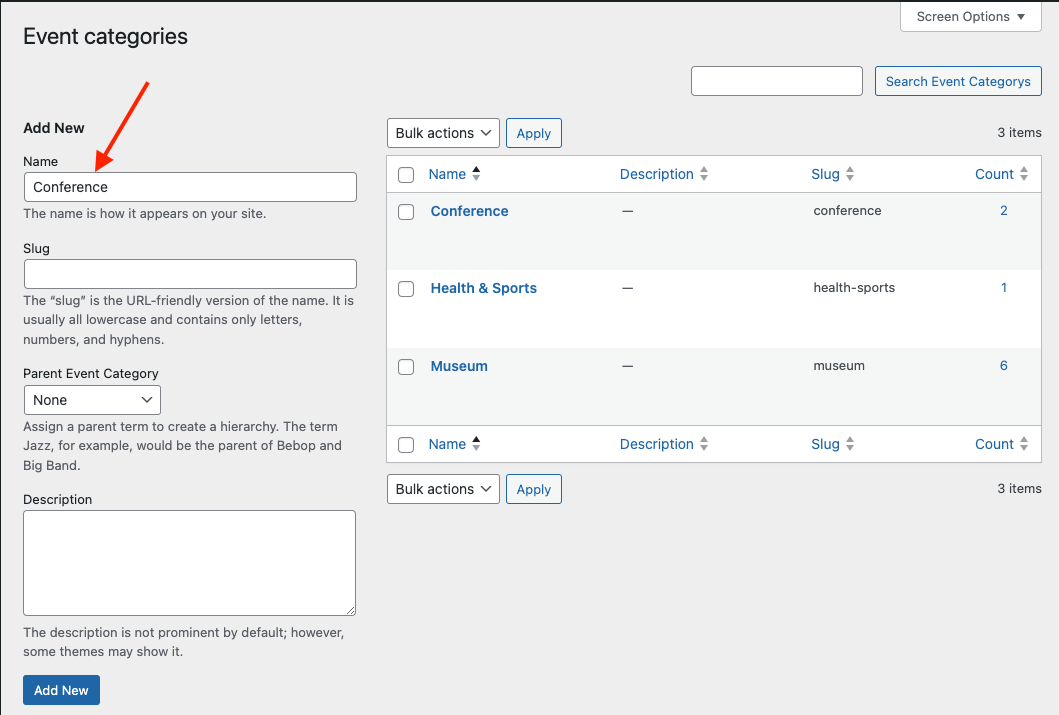The height and width of the screenshot is (715, 1059).
Task: Click the blue Add New button
Action: (x=61, y=690)
